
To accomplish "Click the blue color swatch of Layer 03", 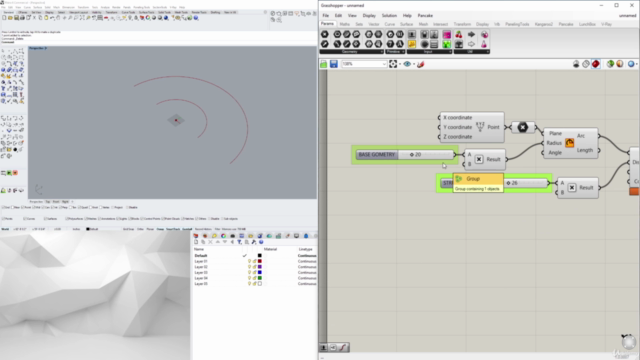I will coord(260,272).
